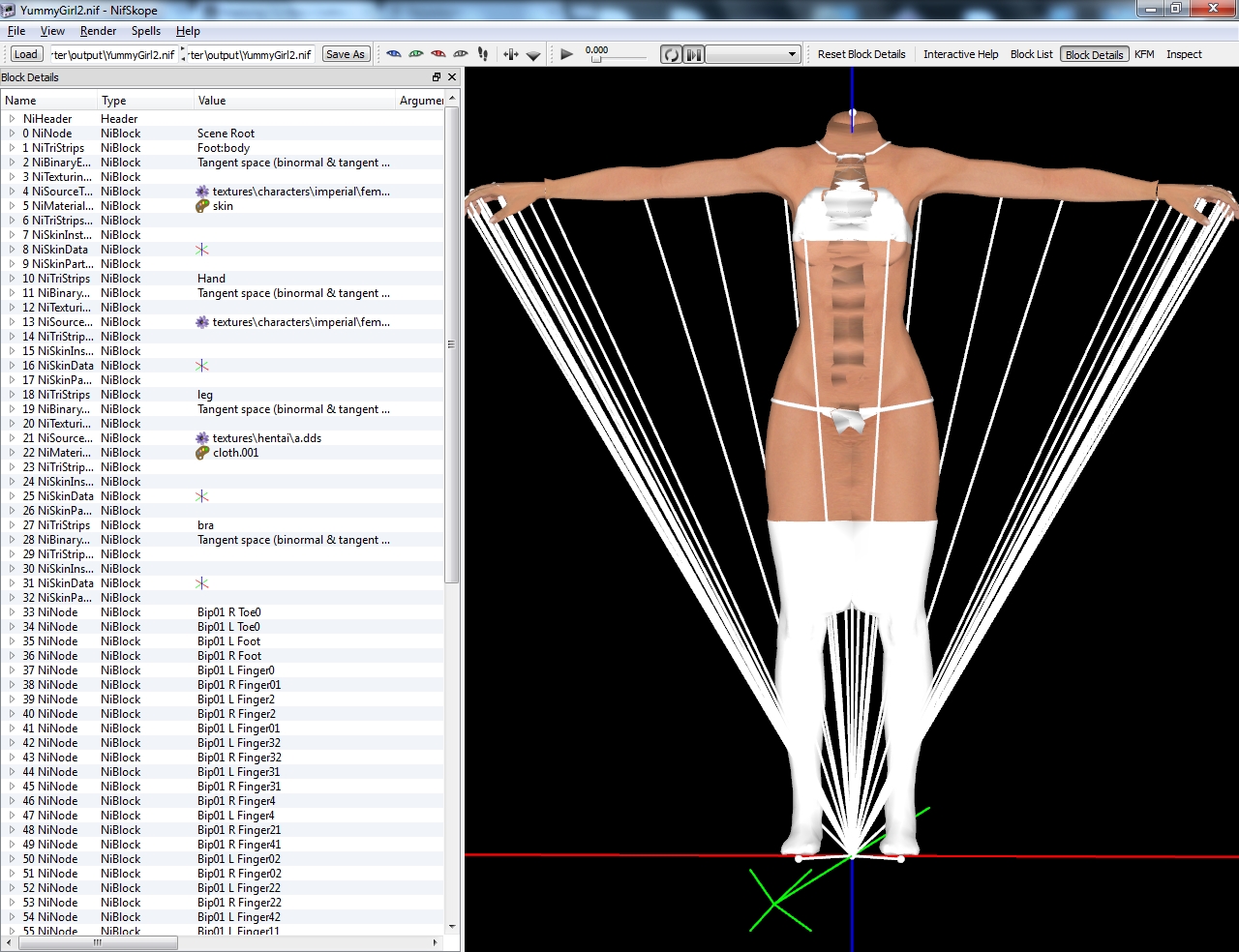
Task: Select the Bip01 R Toe0 value
Action: coord(229,612)
